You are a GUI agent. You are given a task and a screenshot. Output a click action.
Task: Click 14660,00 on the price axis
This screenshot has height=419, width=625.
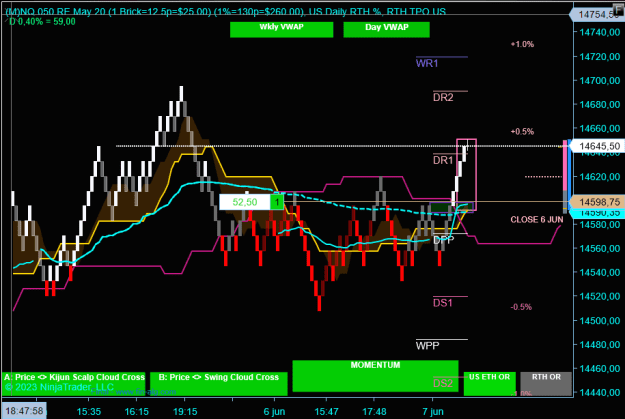click(599, 128)
